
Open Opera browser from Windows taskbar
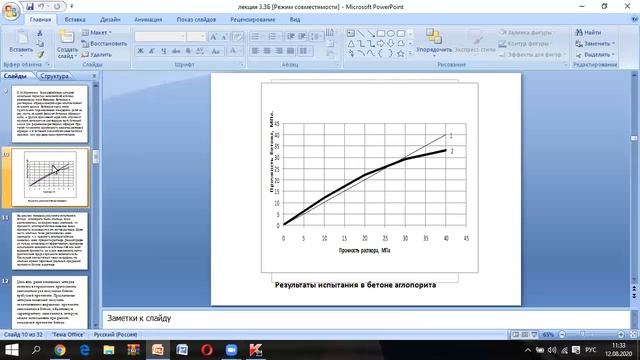coord(207,350)
